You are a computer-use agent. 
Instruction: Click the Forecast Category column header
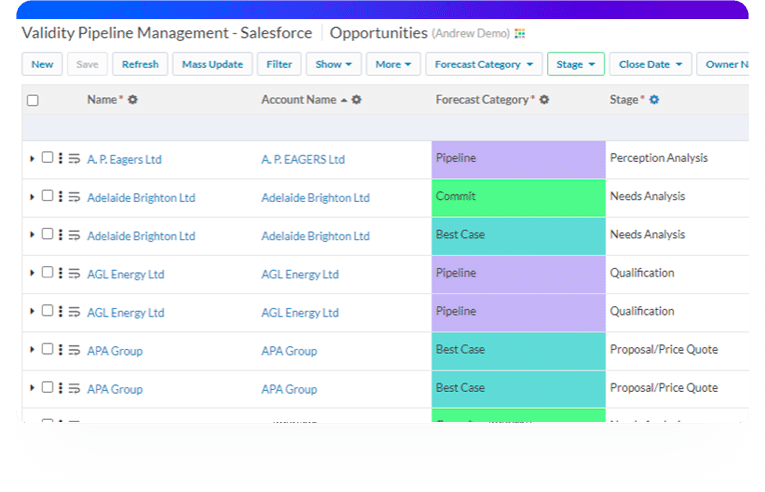[x=482, y=100]
